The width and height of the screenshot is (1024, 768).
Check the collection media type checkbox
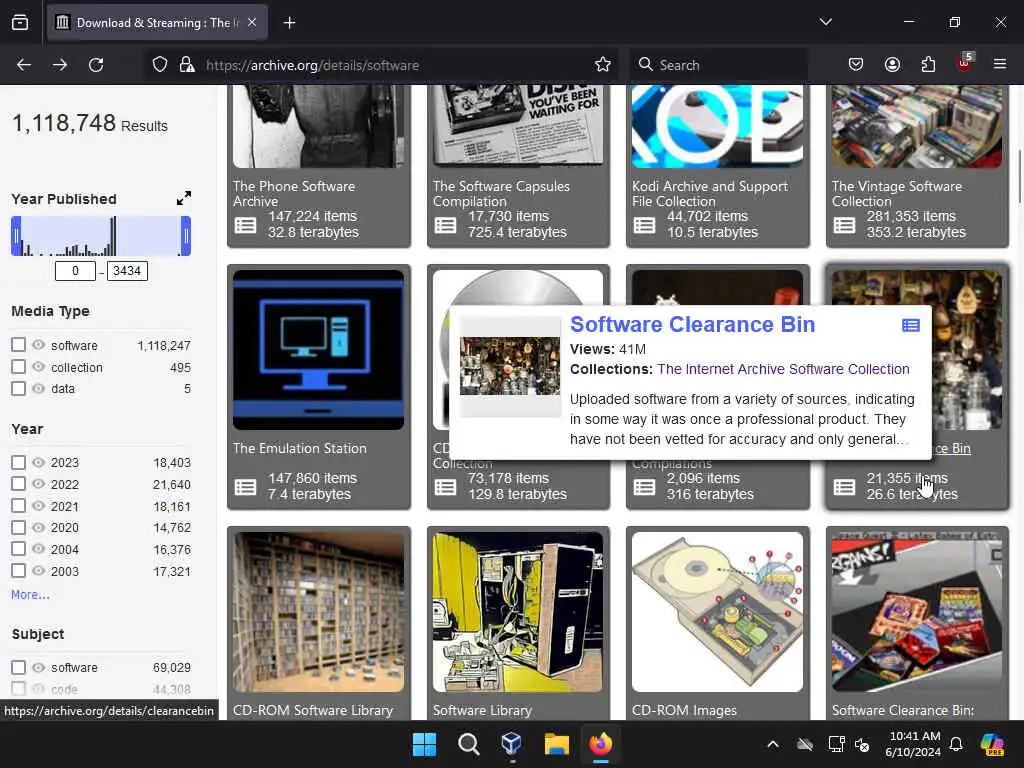[x=18, y=367]
